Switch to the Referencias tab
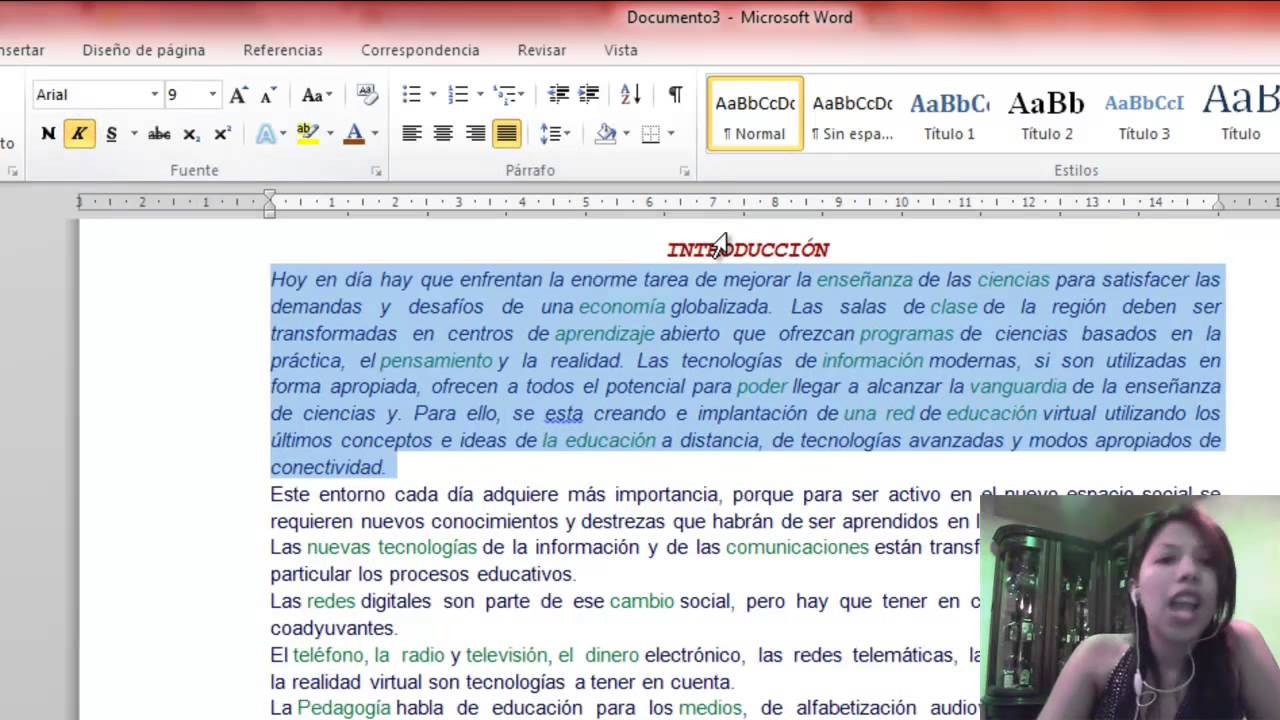 [283, 50]
